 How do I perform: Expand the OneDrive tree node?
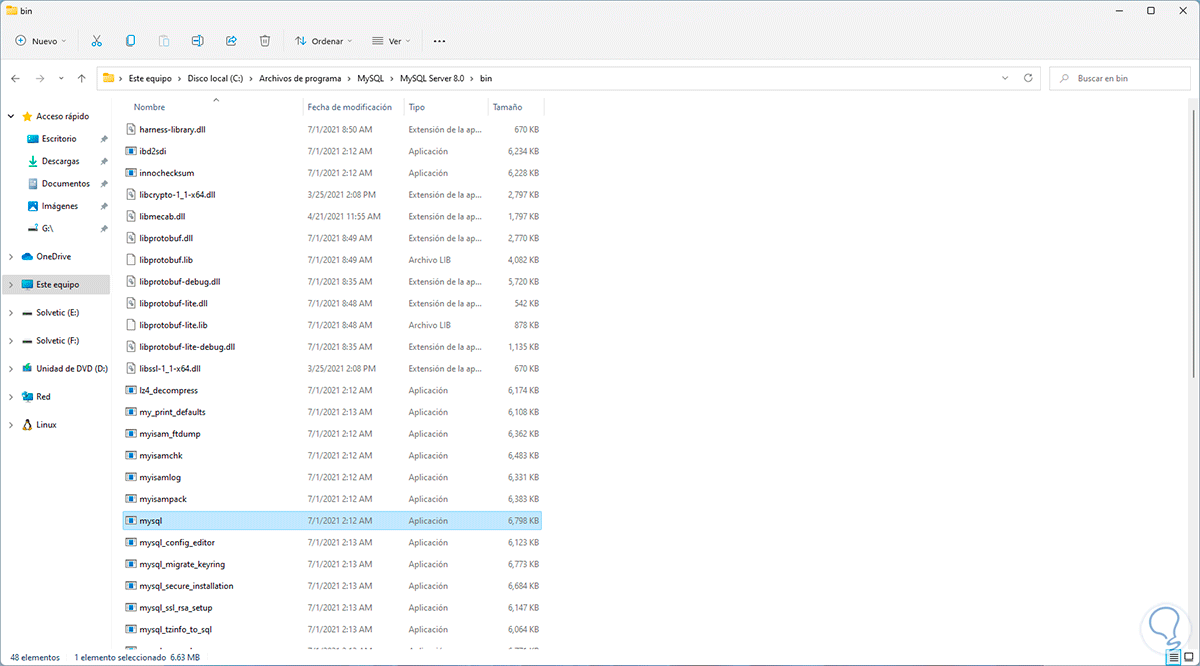[x=11, y=257]
